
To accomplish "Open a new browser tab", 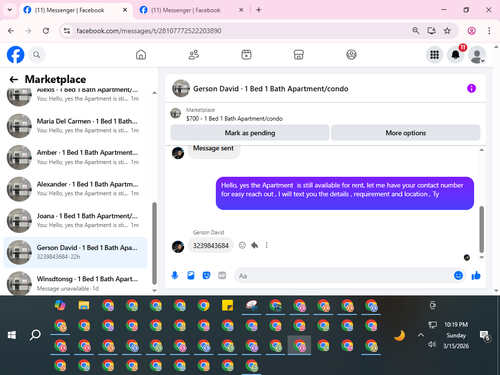I will pos(259,10).
